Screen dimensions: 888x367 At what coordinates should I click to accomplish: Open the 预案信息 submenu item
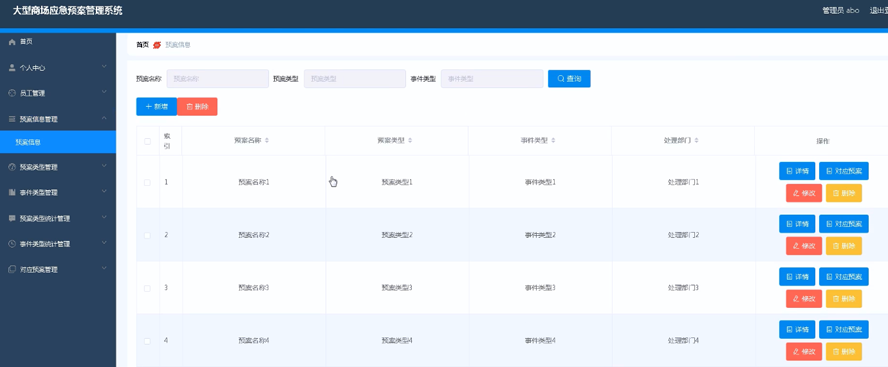(58, 142)
